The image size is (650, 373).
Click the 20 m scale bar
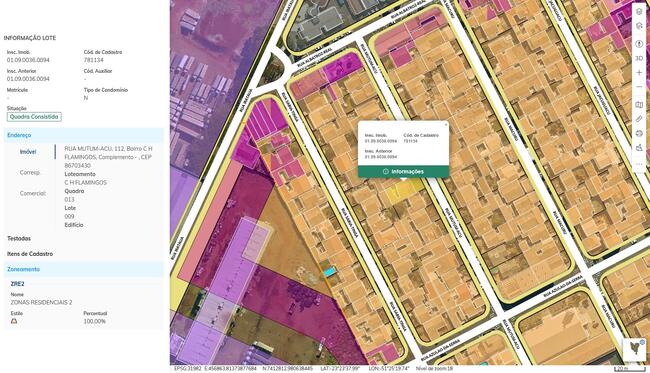tap(629, 368)
